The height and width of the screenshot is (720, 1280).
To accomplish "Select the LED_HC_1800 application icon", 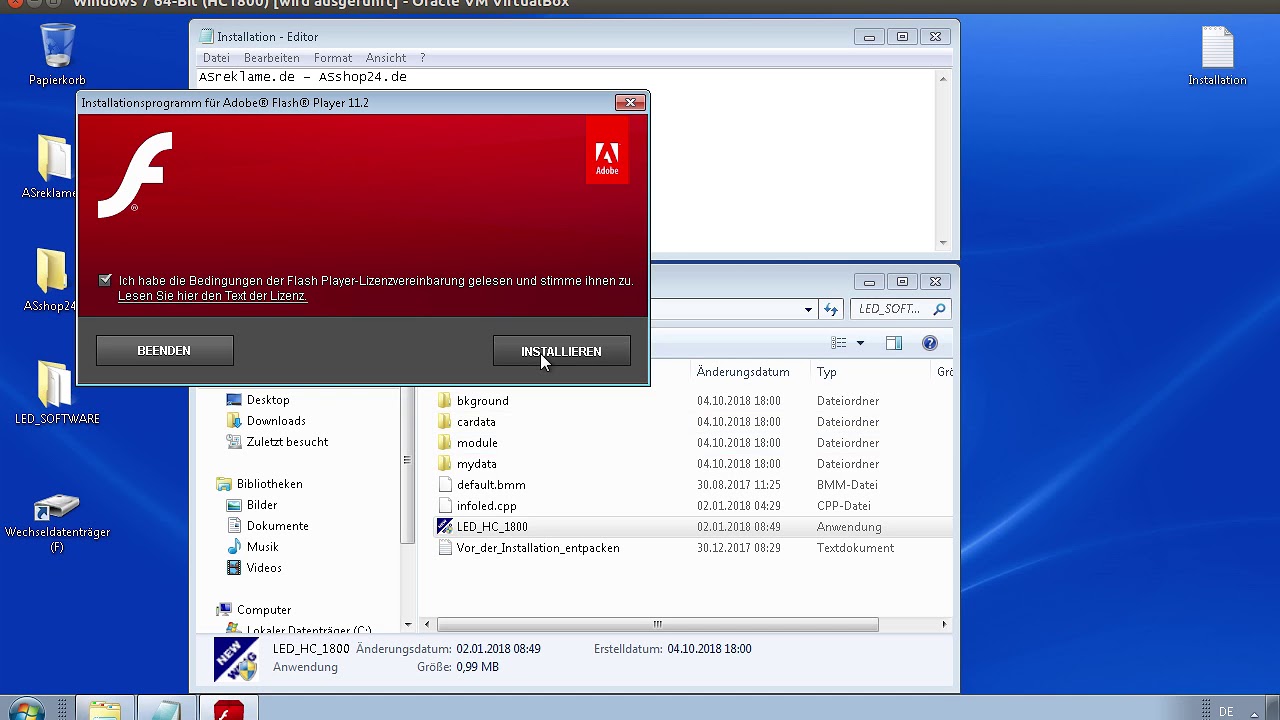I will [x=445, y=526].
